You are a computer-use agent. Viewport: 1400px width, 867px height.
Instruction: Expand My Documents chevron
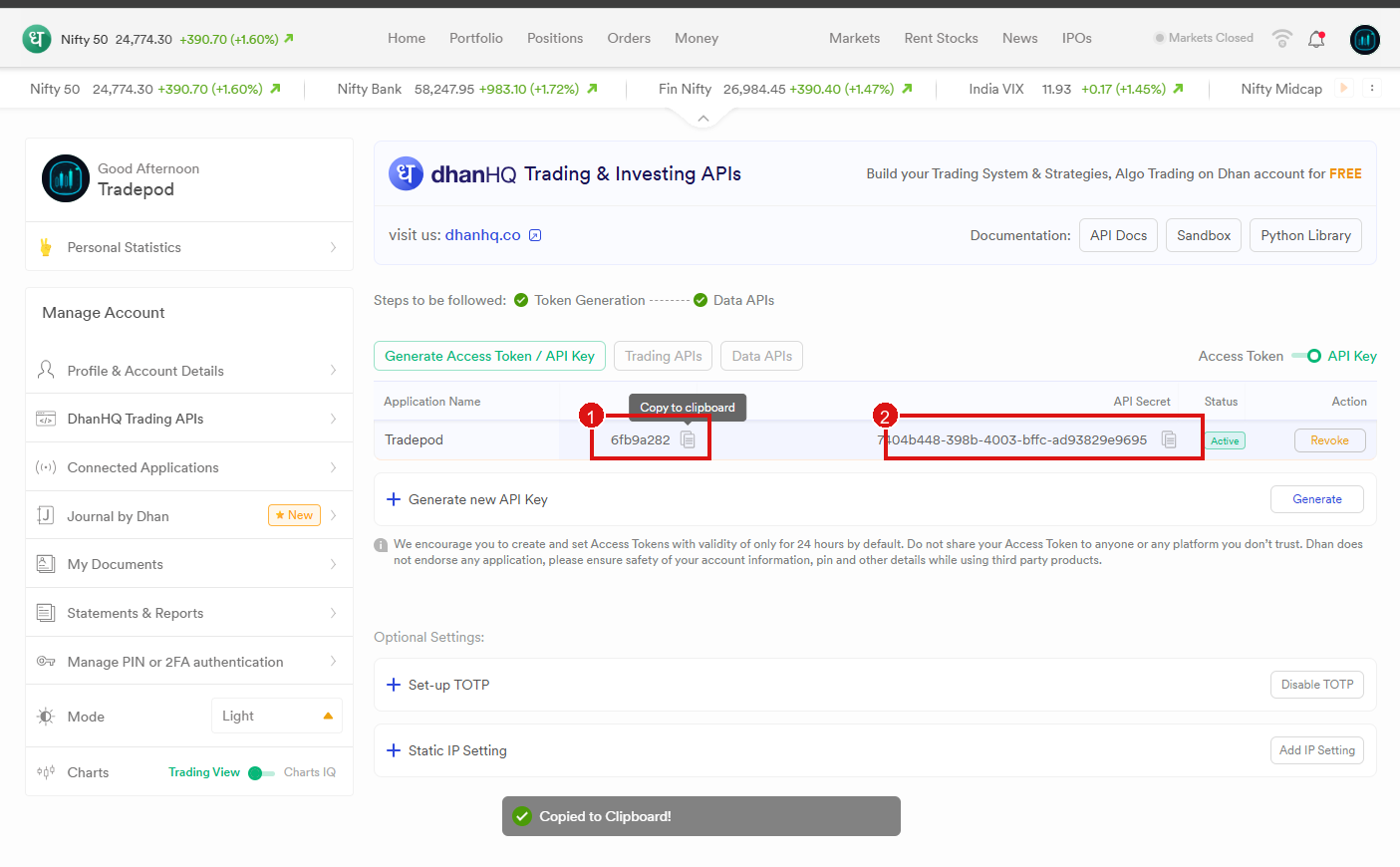333,564
